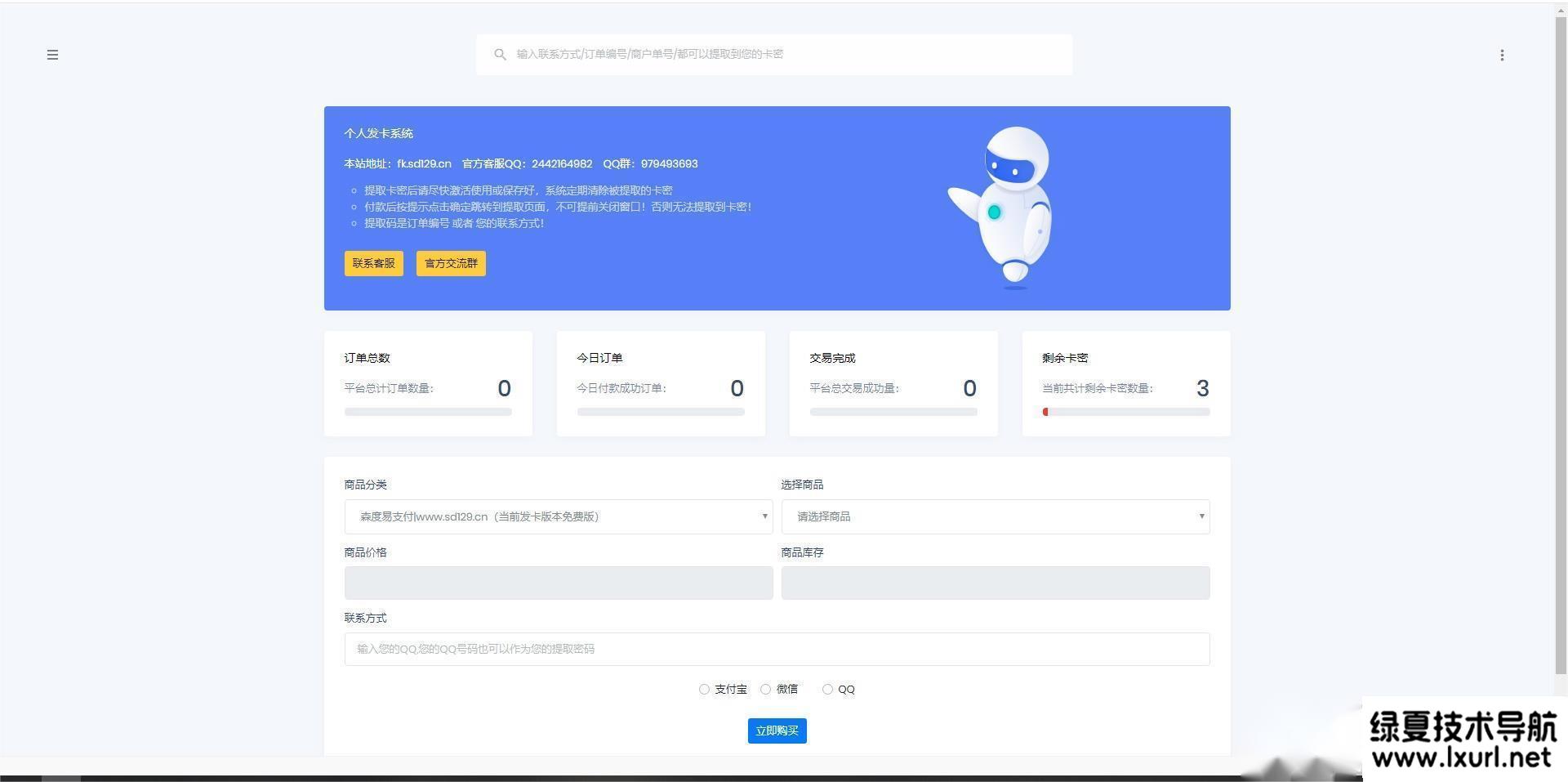The height and width of the screenshot is (782, 1568).
Task: Click the 剩余卡密 card heading
Action: pyautogui.click(x=1065, y=358)
